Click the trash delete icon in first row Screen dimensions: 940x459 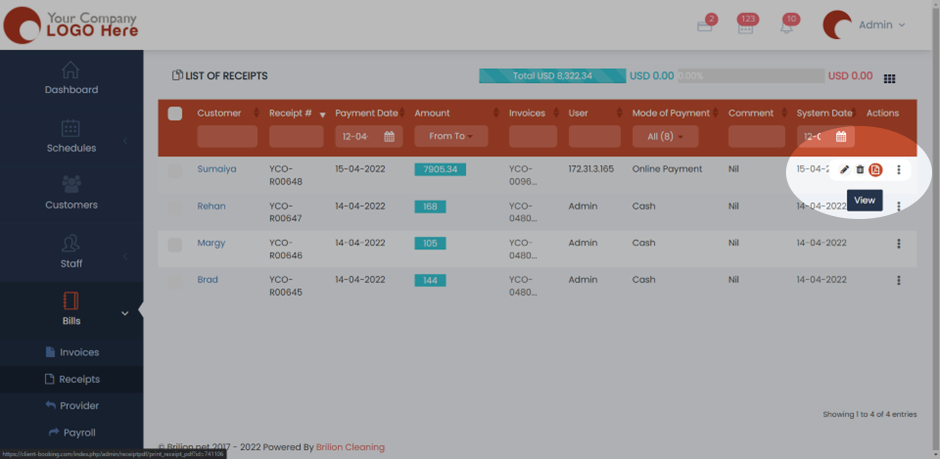pos(860,170)
